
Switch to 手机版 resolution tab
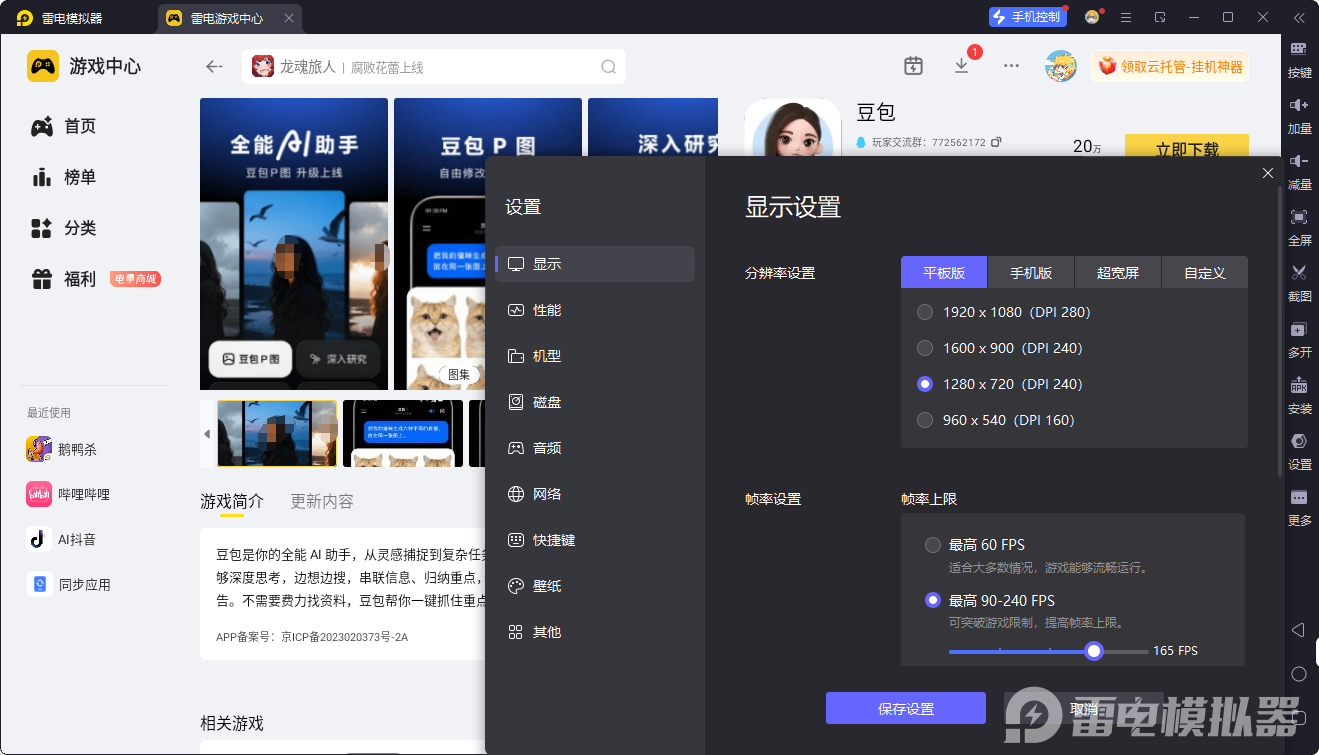tap(1030, 273)
